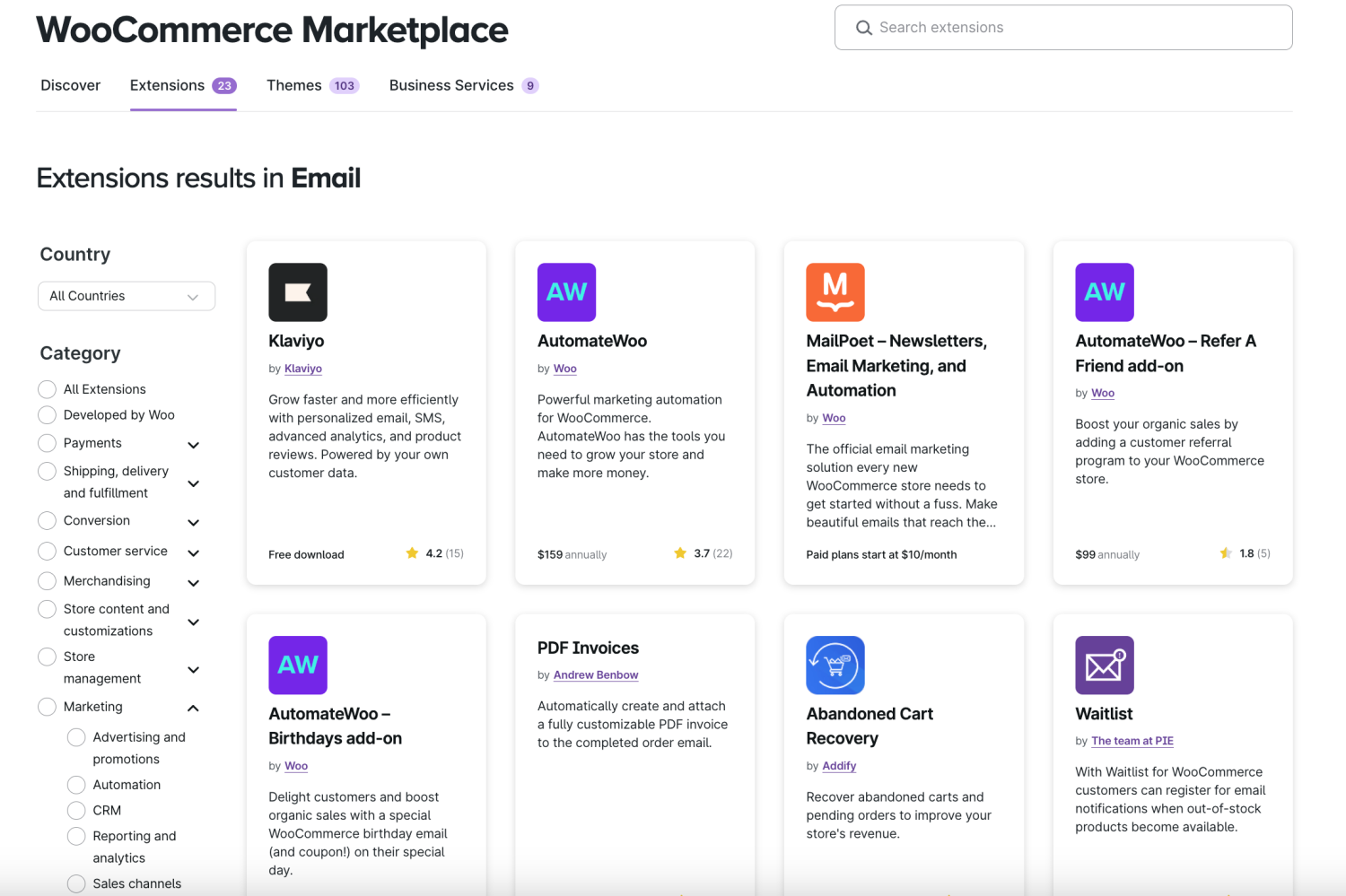
Task: Click the Abandoned Cart Recovery cart icon
Action: tap(835, 665)
